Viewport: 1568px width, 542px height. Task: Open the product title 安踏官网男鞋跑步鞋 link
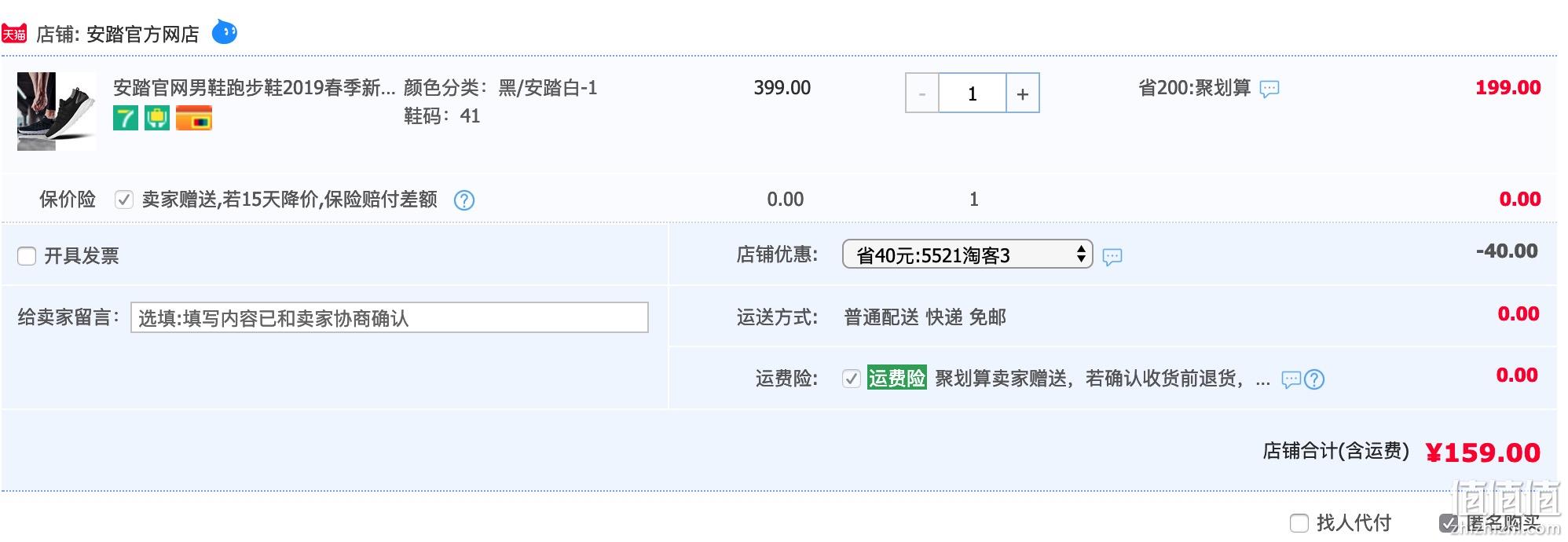(255, 87)
